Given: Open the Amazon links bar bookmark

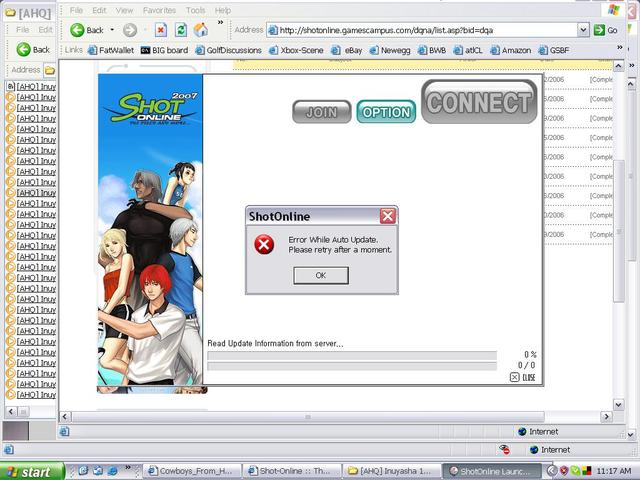Looking at the screenshot, I should point(510,50).
